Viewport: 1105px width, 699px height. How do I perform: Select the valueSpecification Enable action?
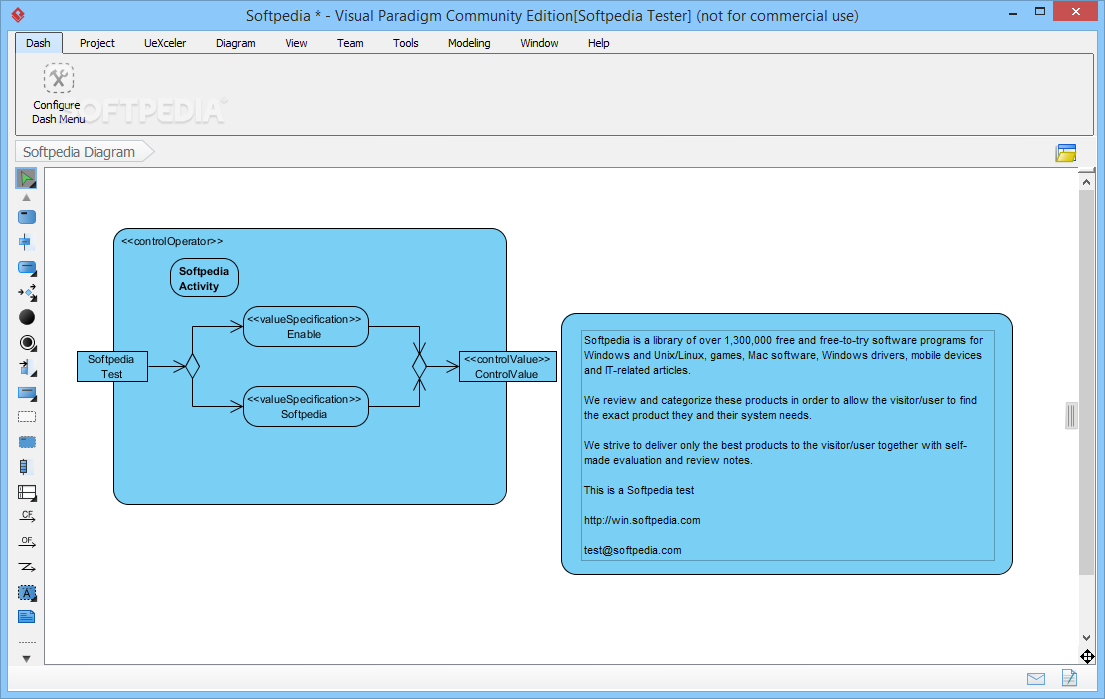[306, 326]
